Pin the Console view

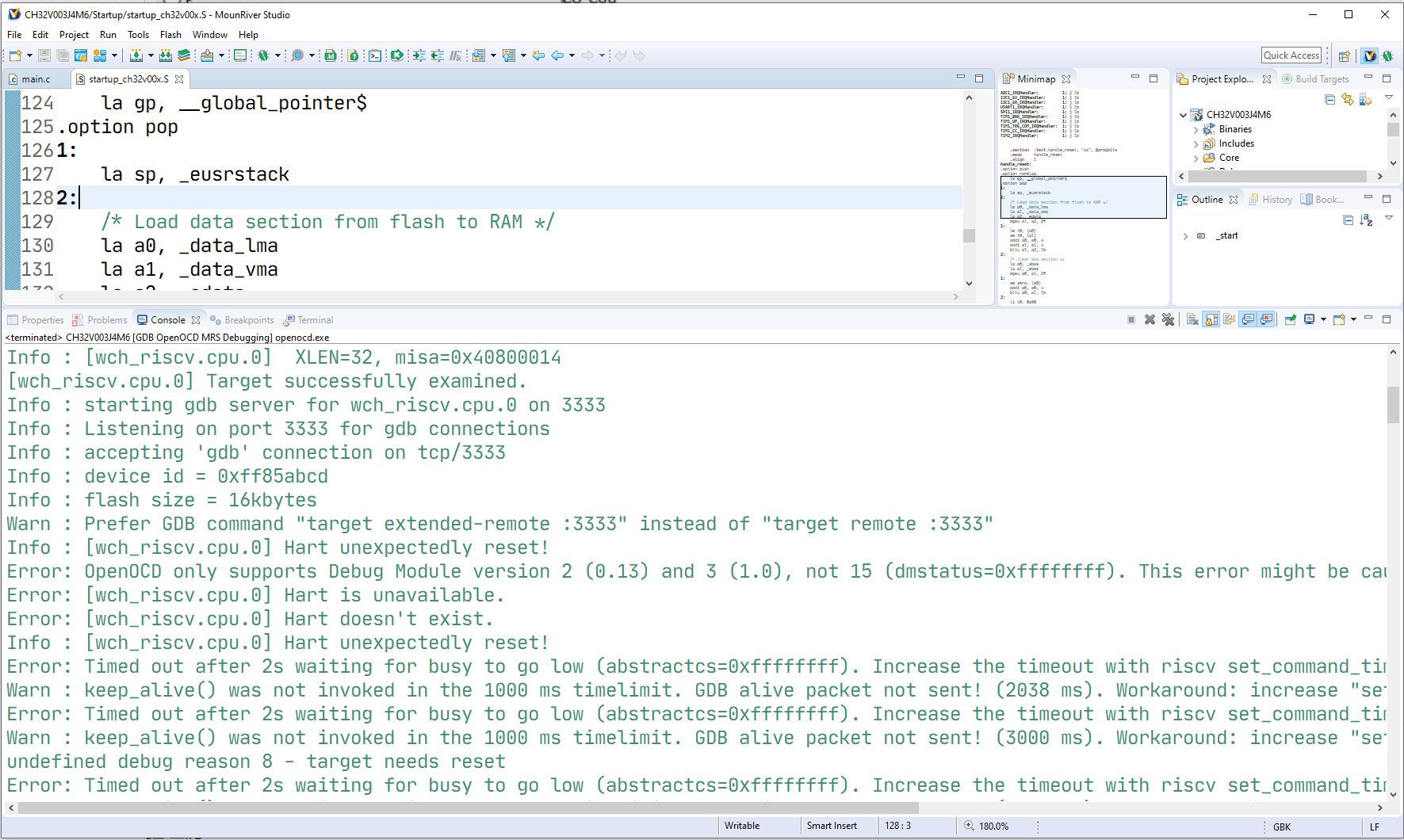(x=1290, y=319)
